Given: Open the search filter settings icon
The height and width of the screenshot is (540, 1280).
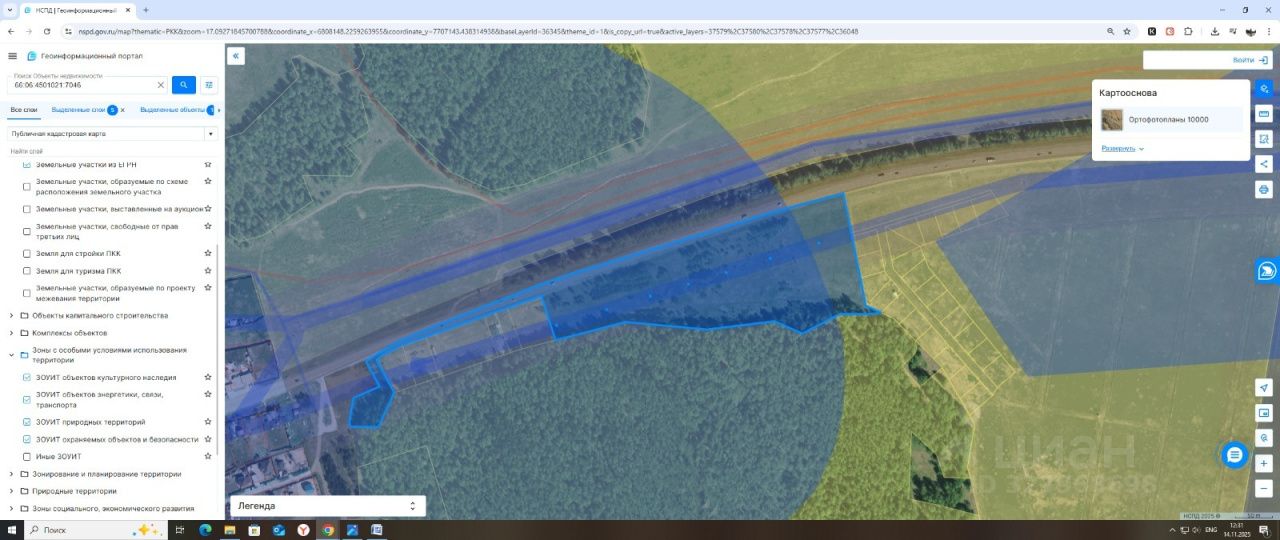Looking at the screenshot, I should point(209,85).
